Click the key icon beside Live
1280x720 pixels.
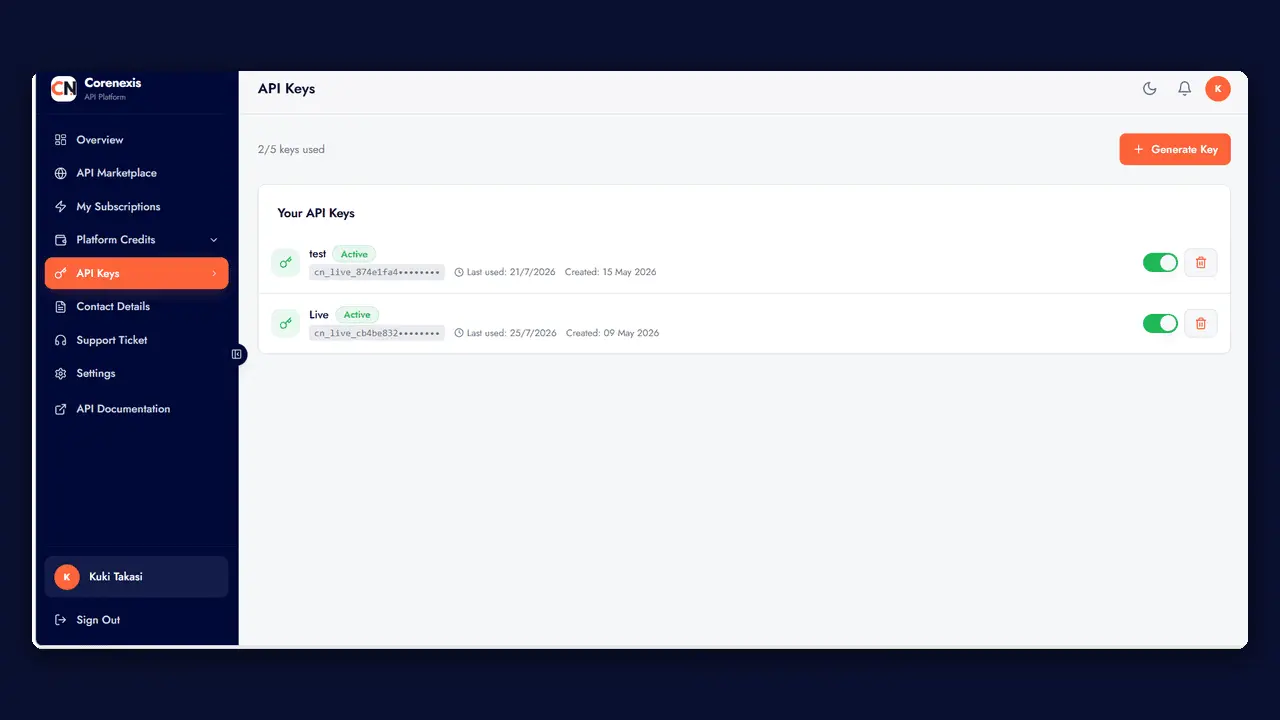coord(286,323)
